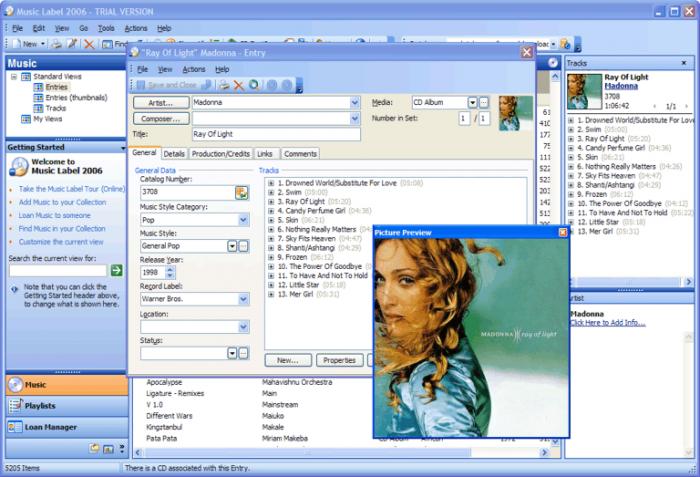Click Loan Music to someone link
Viewport: 700px width, 477px height.
click(54, 215)
